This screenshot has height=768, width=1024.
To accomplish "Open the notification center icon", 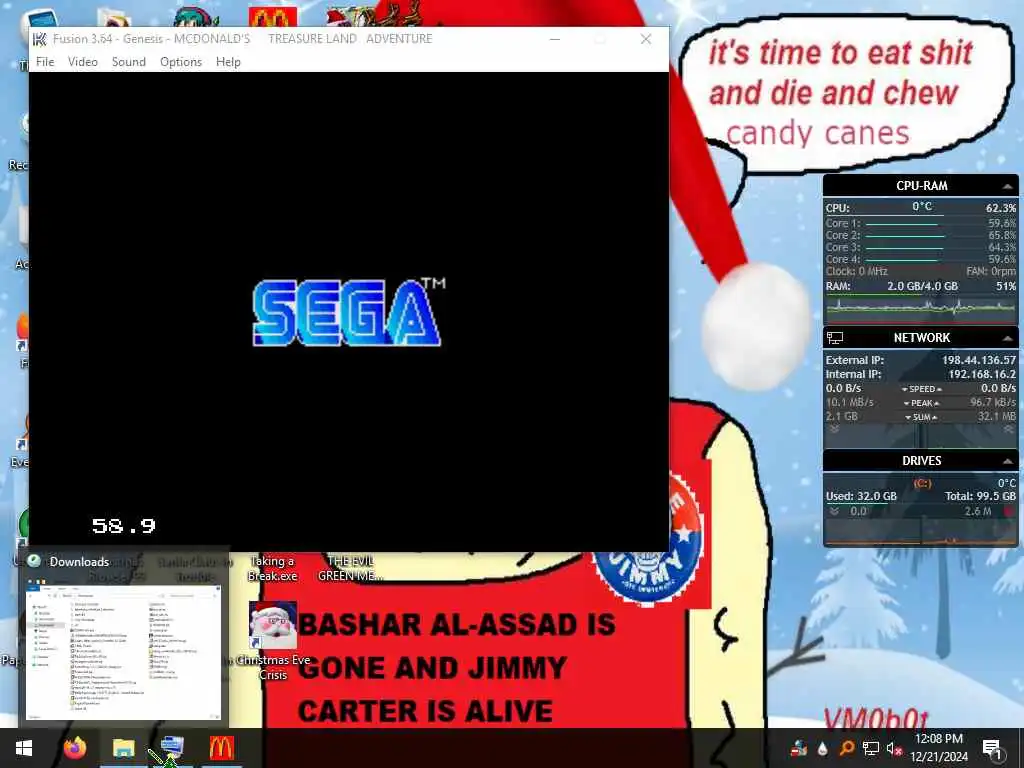I will click(992, 748).
